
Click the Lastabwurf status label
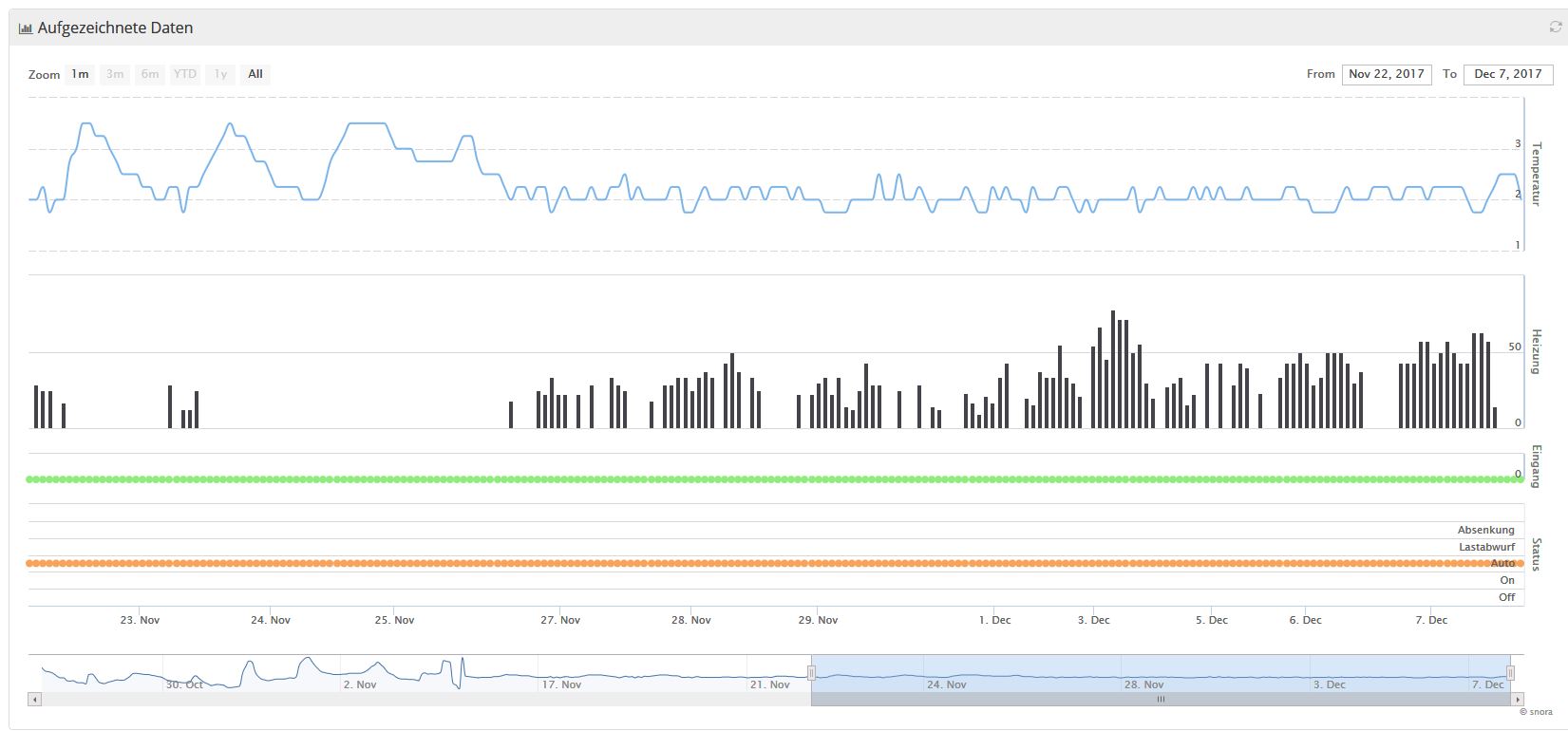pyautogui.click(x=1487, y=547)
